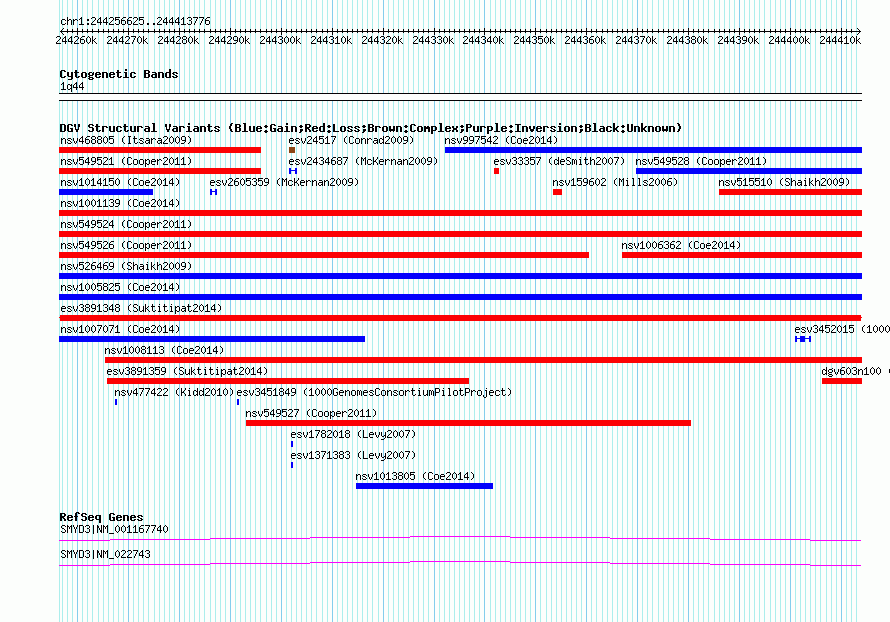Open the SMYD3|NM_001167740 gene label
This screenshot has width=890, height=622.
(x=114, y=529)
